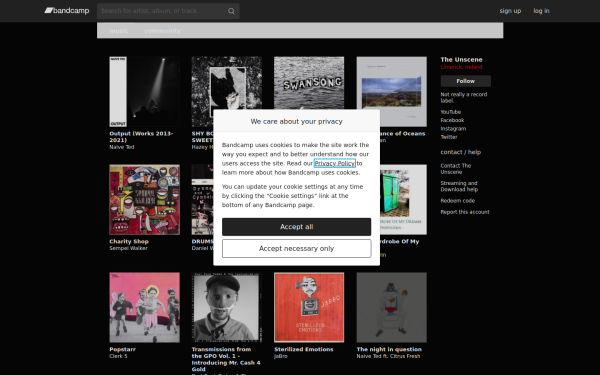Open Streaming and Download help
This screenshot has height=375, width=600.
pos(459,186)
